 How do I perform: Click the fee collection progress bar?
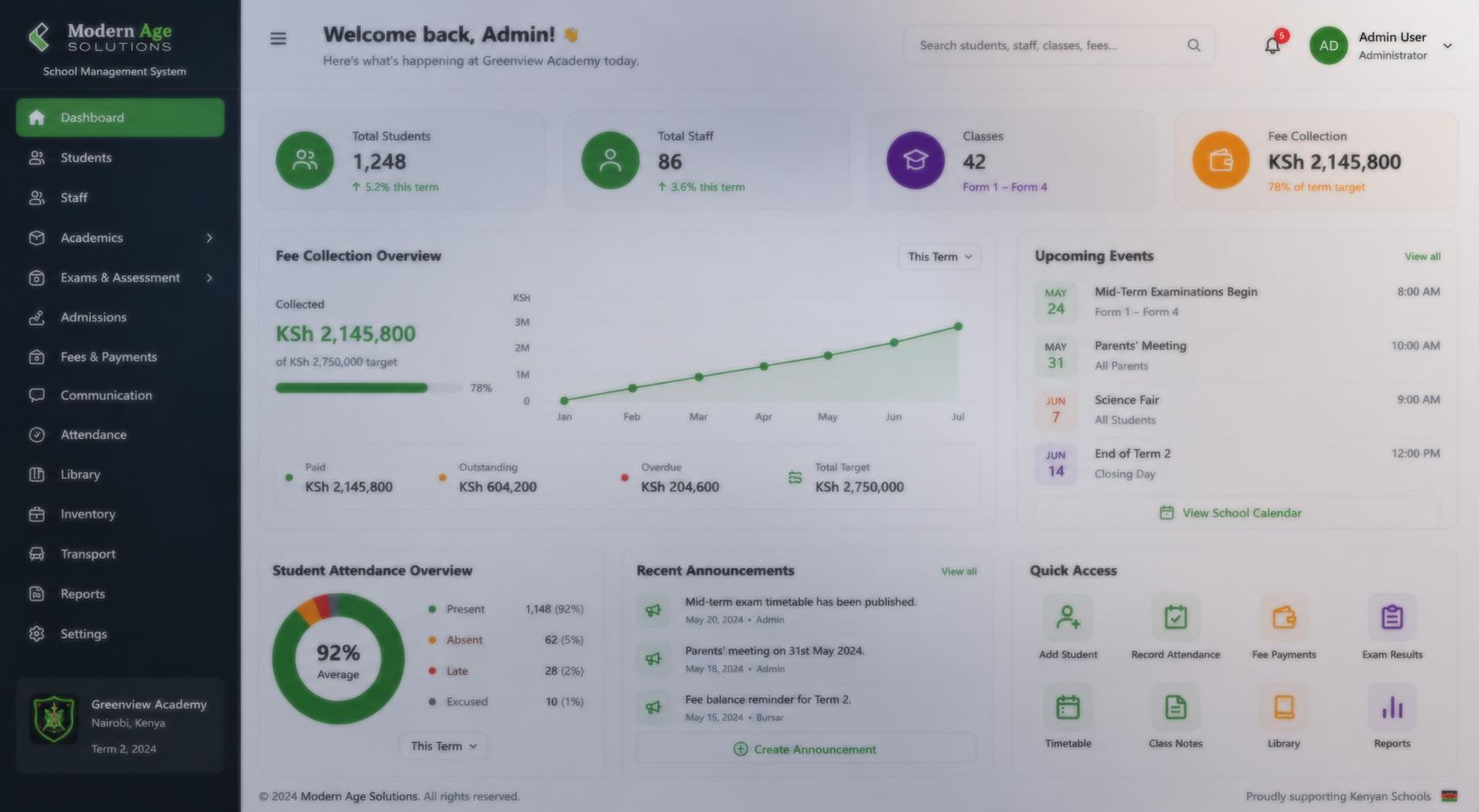[369, 388]
